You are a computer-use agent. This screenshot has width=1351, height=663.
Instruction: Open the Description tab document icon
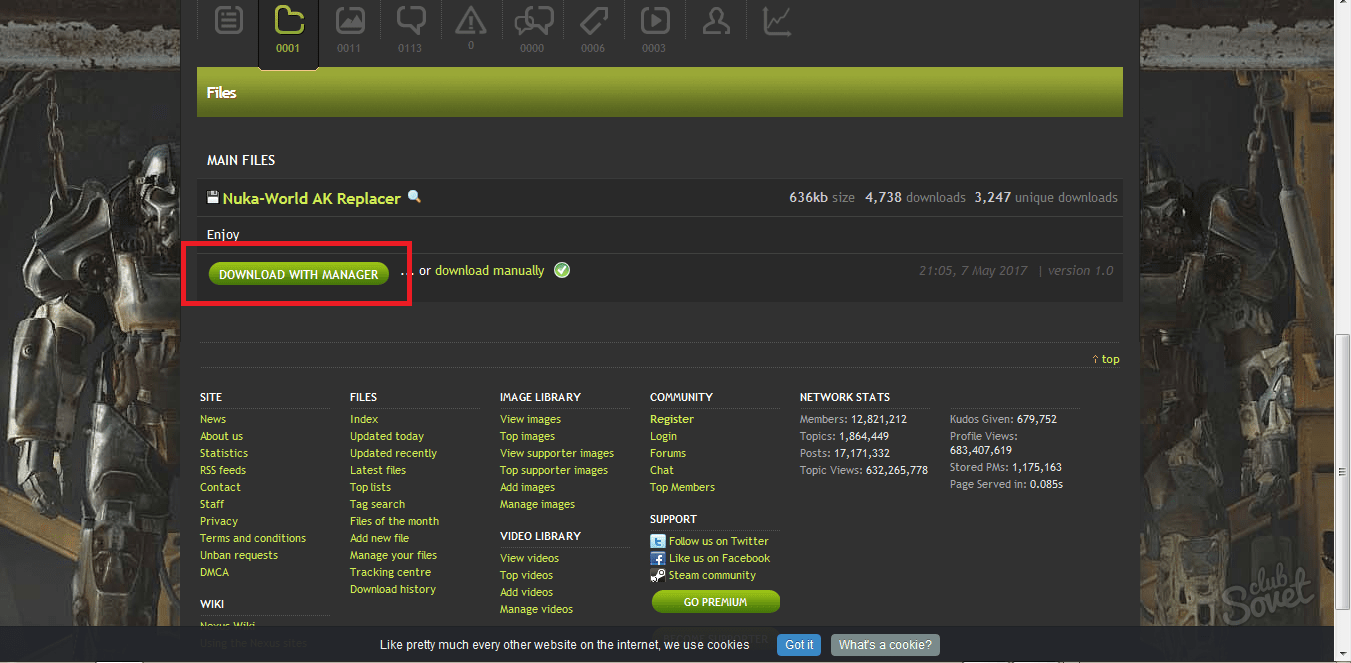229,21
